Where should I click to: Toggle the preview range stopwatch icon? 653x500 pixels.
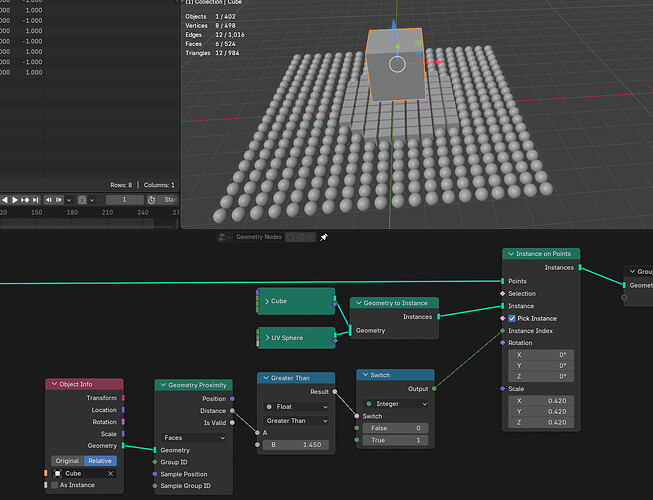[151, 200]
